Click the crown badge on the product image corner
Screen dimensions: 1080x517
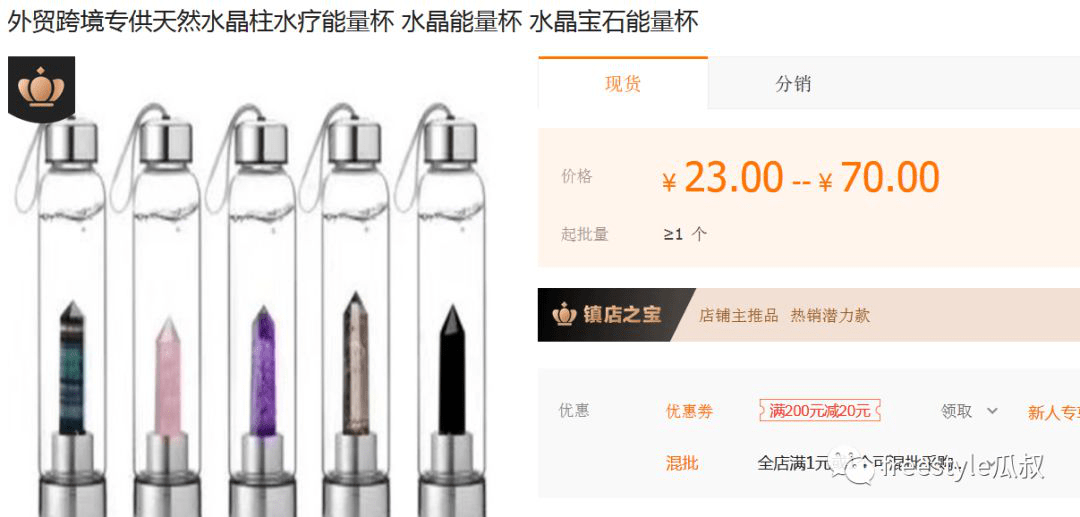41,89
